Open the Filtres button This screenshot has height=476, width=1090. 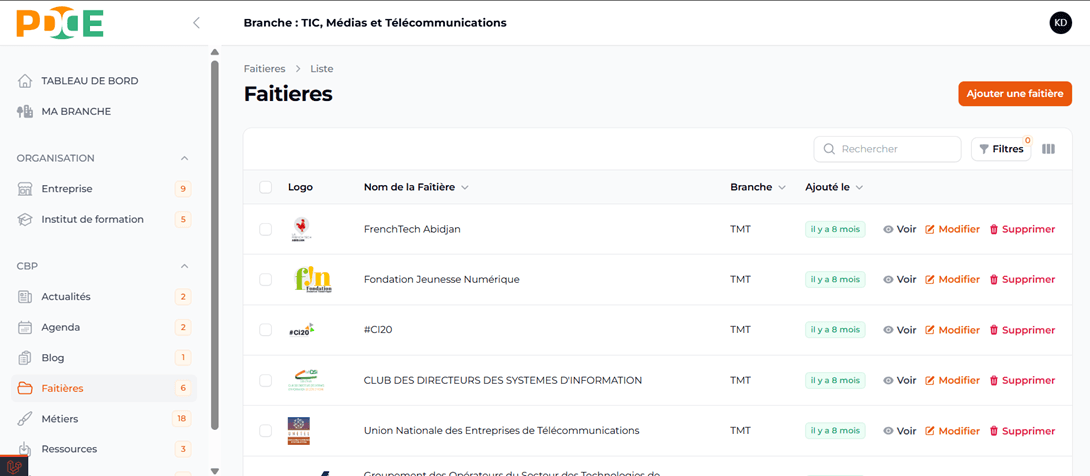click(x=1000, y=149)
